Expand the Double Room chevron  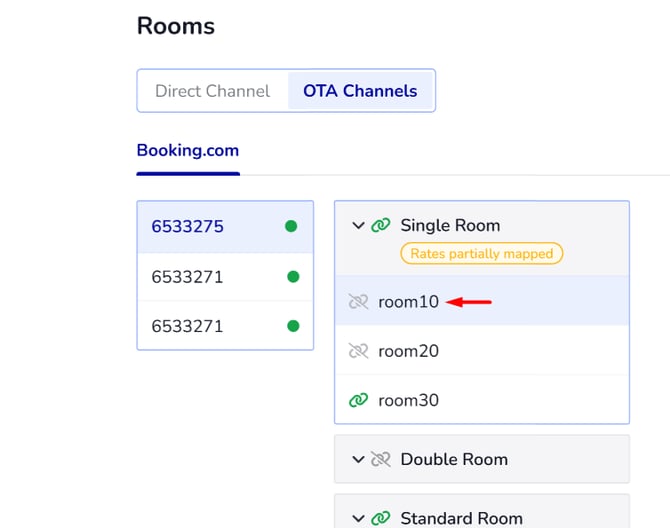(x=358, y=459)
